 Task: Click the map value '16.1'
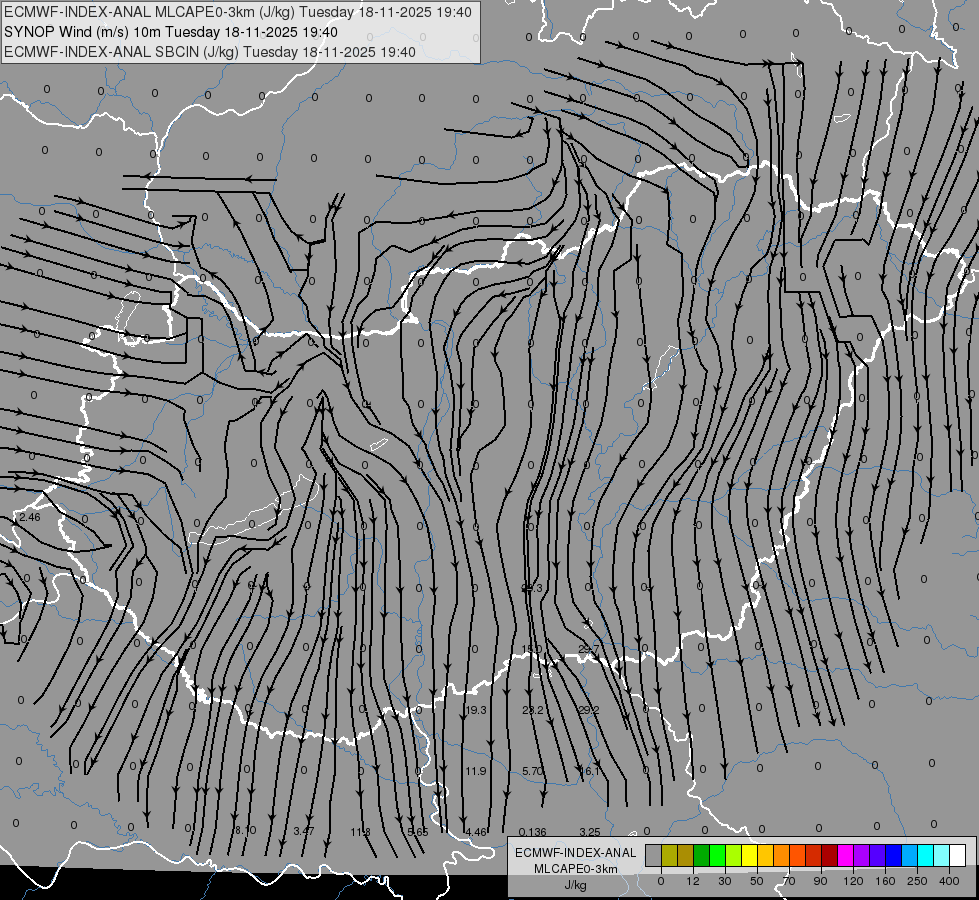click(590, 771)
